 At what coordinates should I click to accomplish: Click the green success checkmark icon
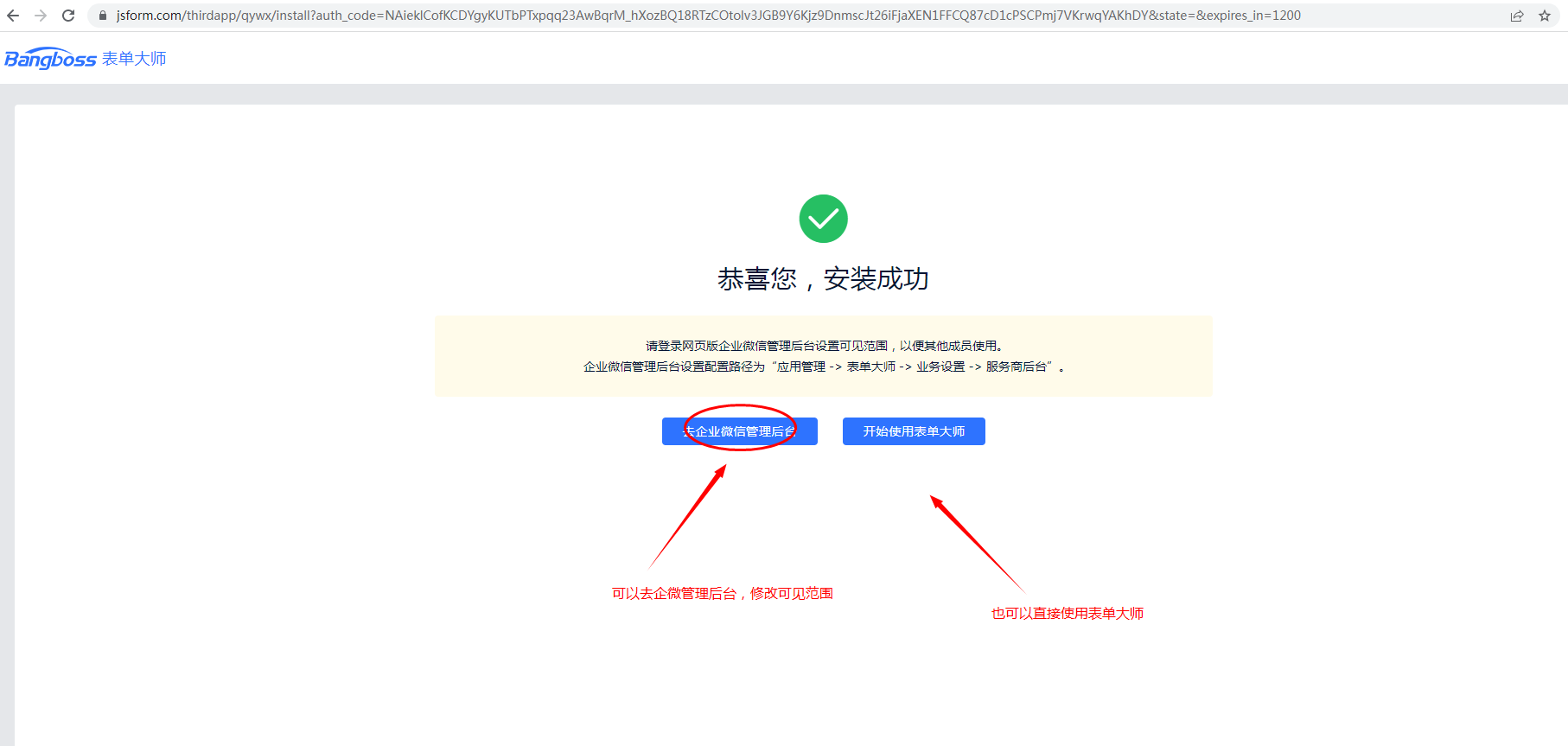point(823,219)
